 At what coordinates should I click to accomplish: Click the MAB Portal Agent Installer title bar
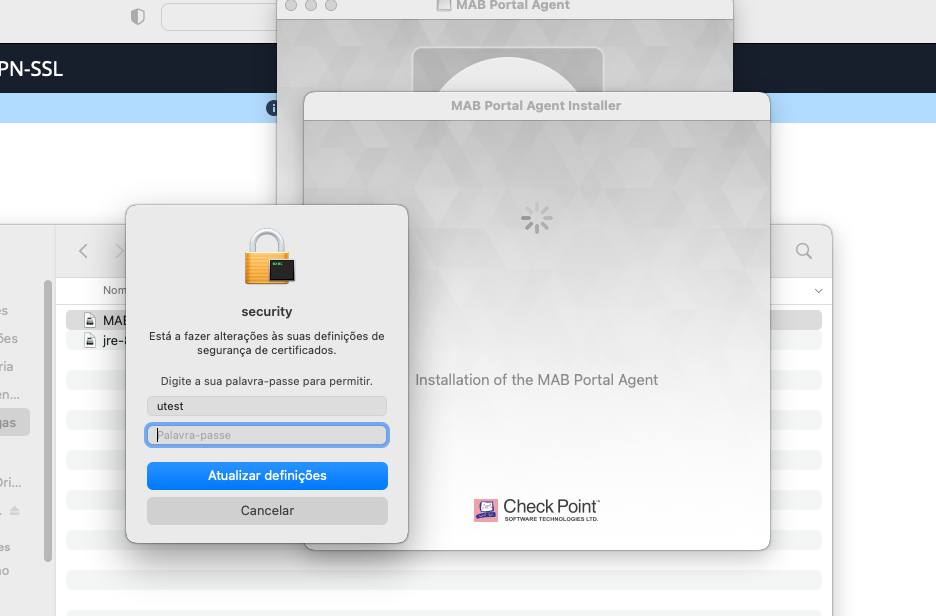coord(537,106)
